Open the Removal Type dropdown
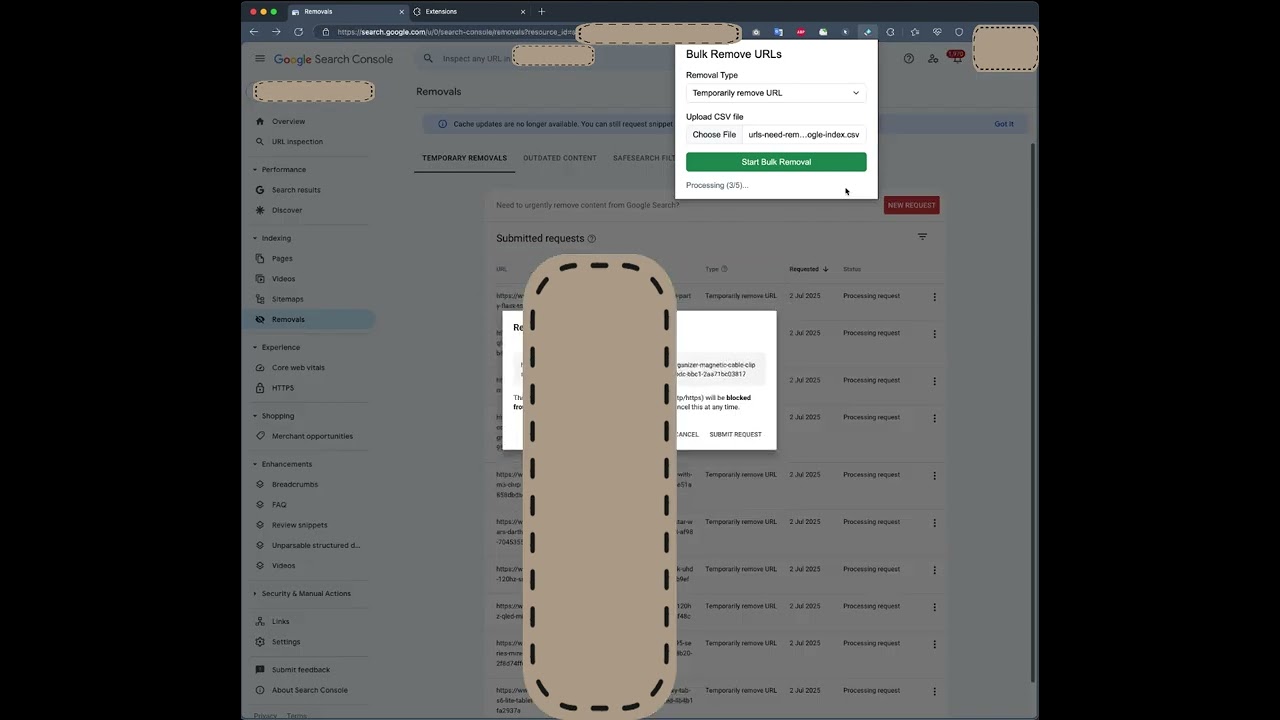This screenshot has height=720, width=1280. [776, 93]
